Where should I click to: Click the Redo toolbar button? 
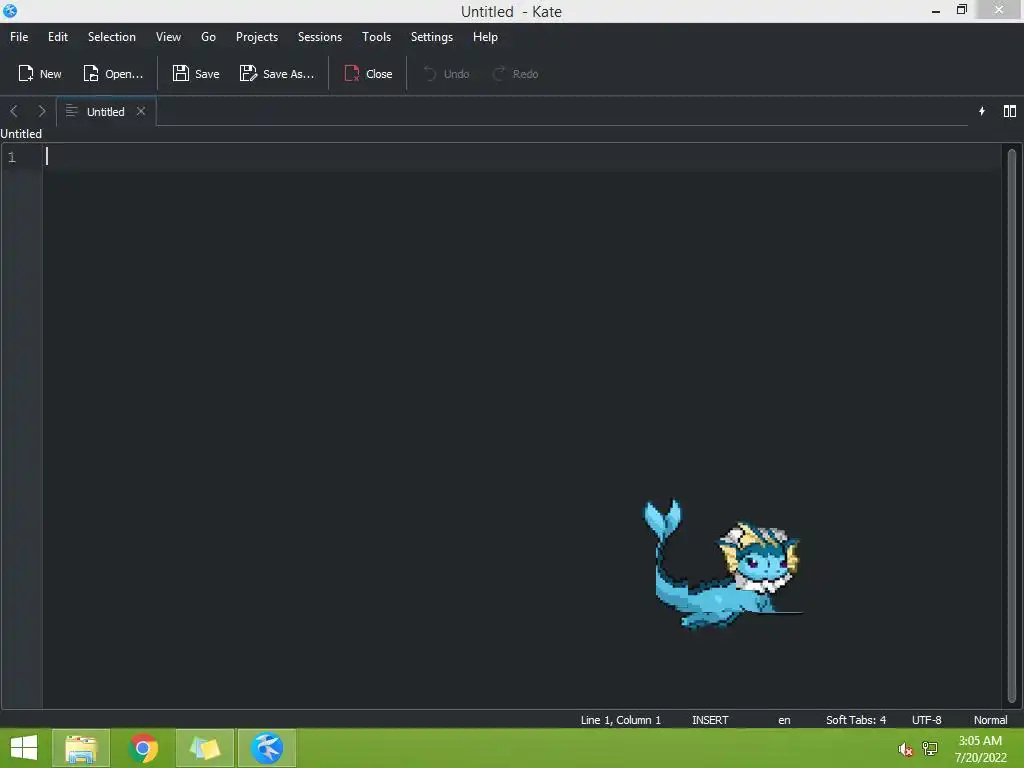(x=515, y=74)
